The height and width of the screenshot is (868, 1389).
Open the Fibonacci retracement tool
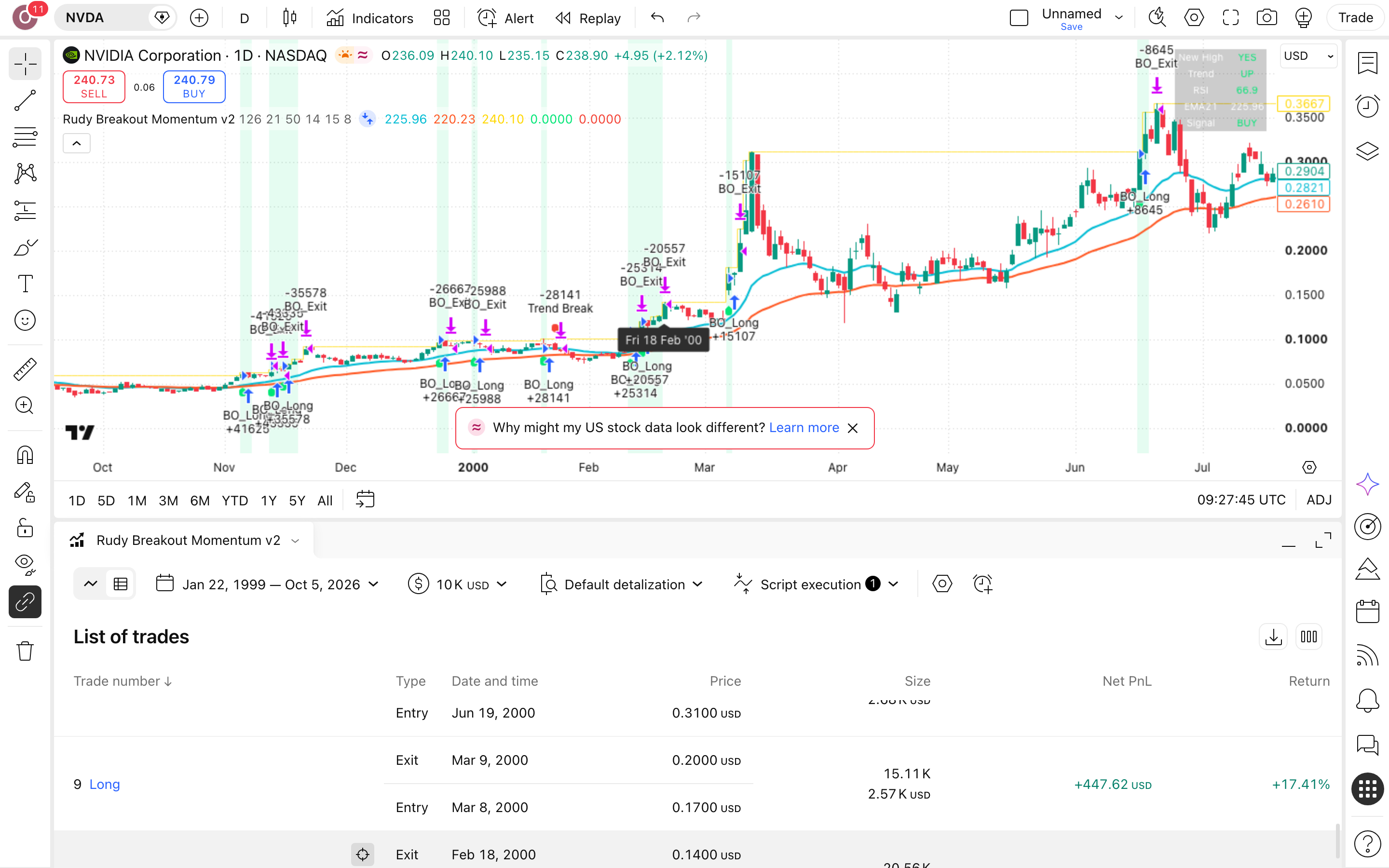[25, 137]
